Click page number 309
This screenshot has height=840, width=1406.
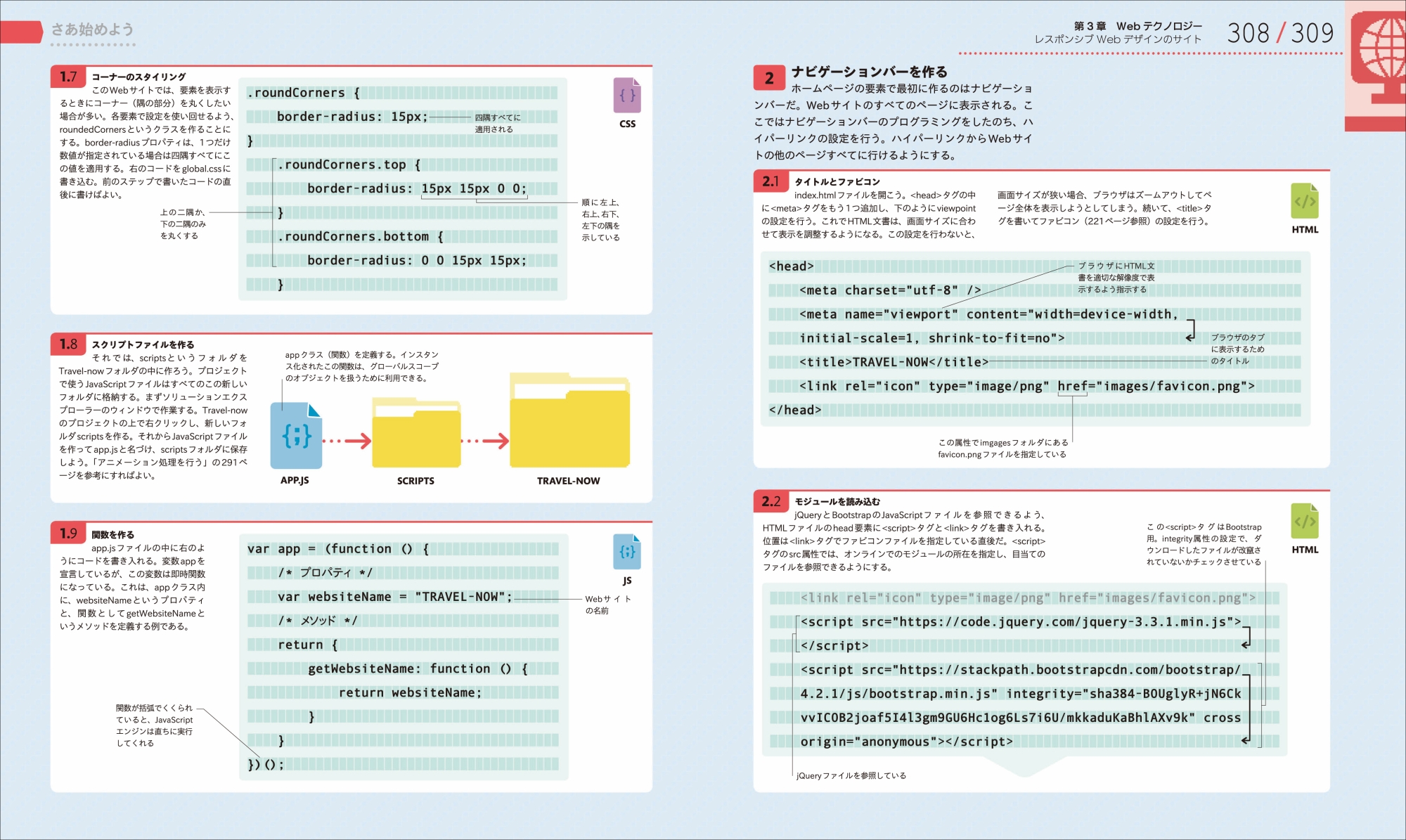(x=1313, y=33)
